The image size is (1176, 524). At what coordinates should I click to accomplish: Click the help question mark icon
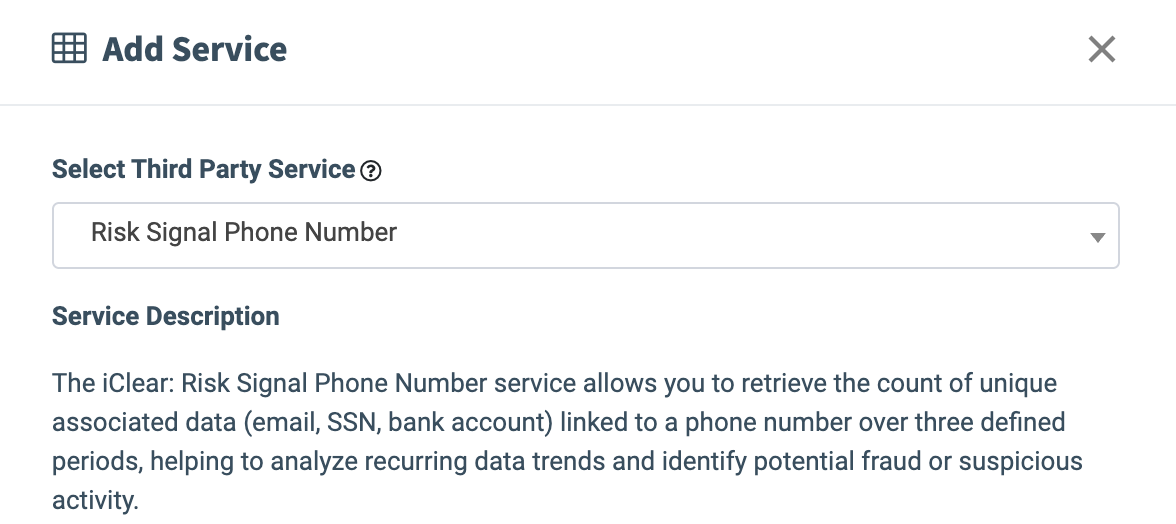[x=371, y=171]
